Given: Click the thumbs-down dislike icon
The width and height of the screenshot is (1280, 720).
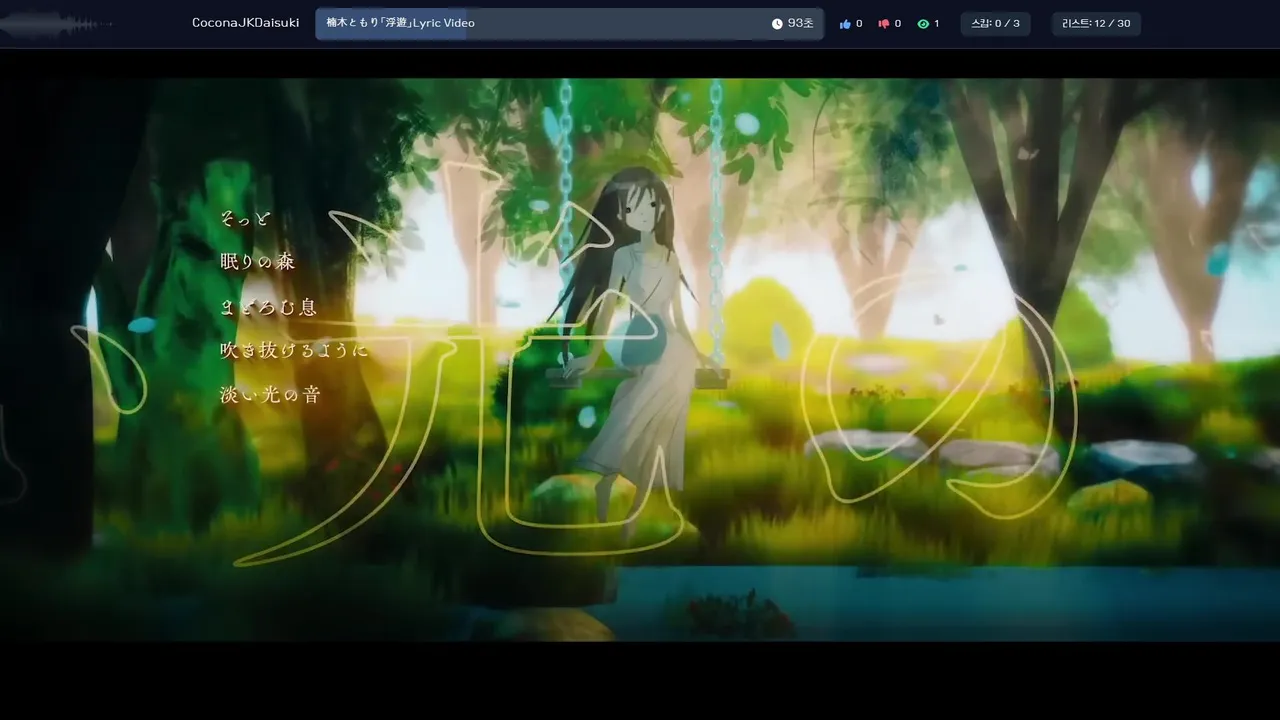Looking at the screenshot, I should 884,24.
